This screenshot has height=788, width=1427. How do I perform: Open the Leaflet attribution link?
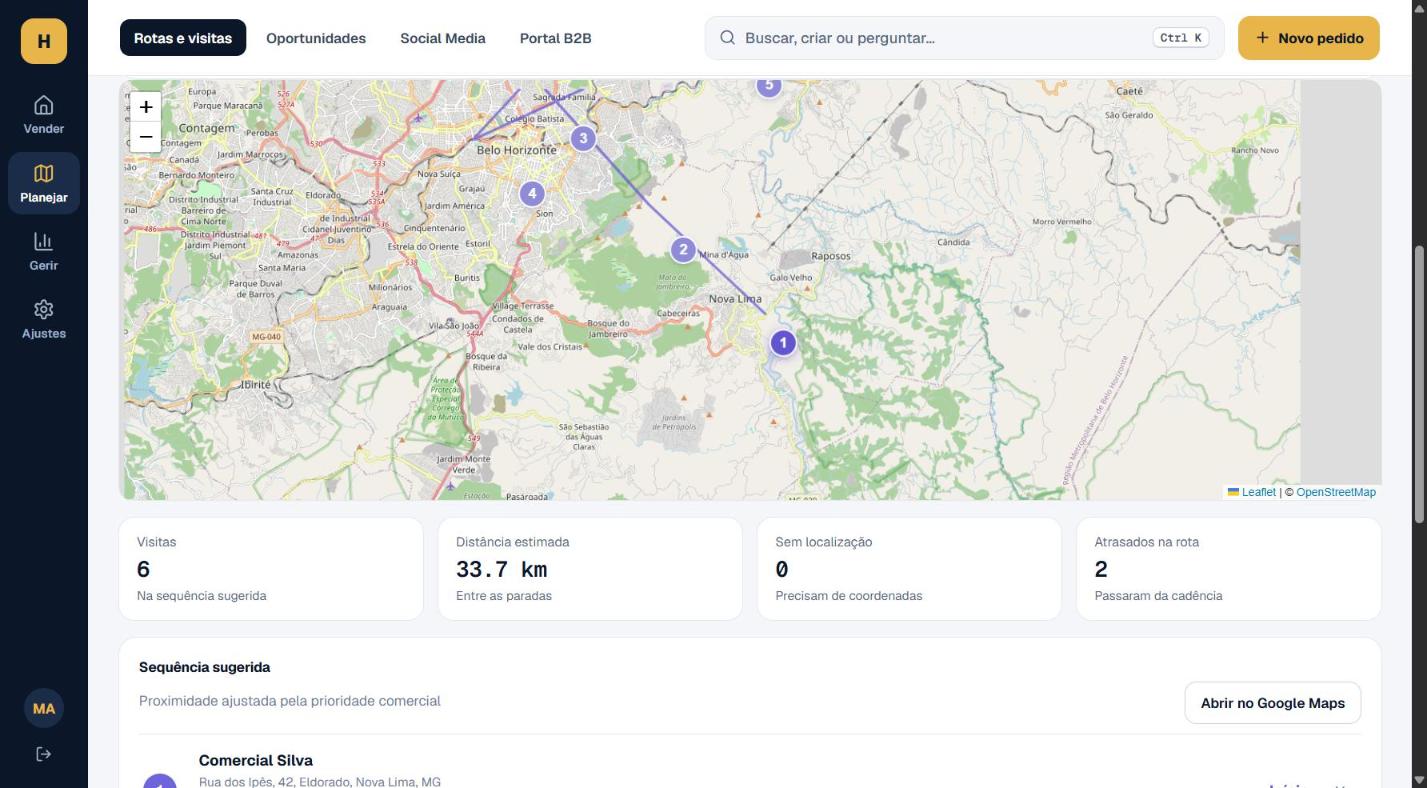click(x=1252, y=492)
